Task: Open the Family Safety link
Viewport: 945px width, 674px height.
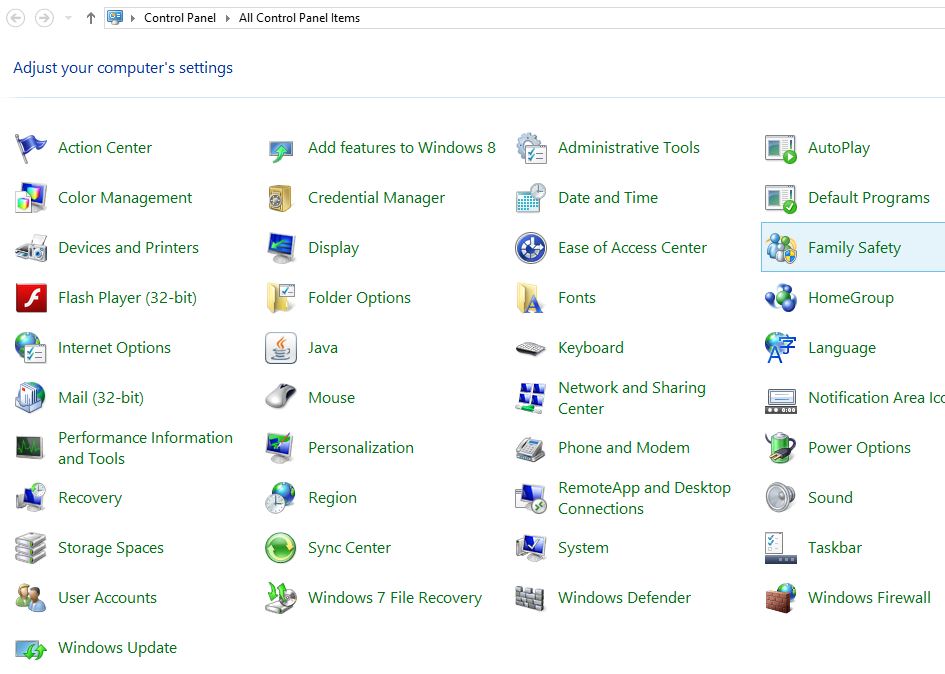Action: click(854, 248)
